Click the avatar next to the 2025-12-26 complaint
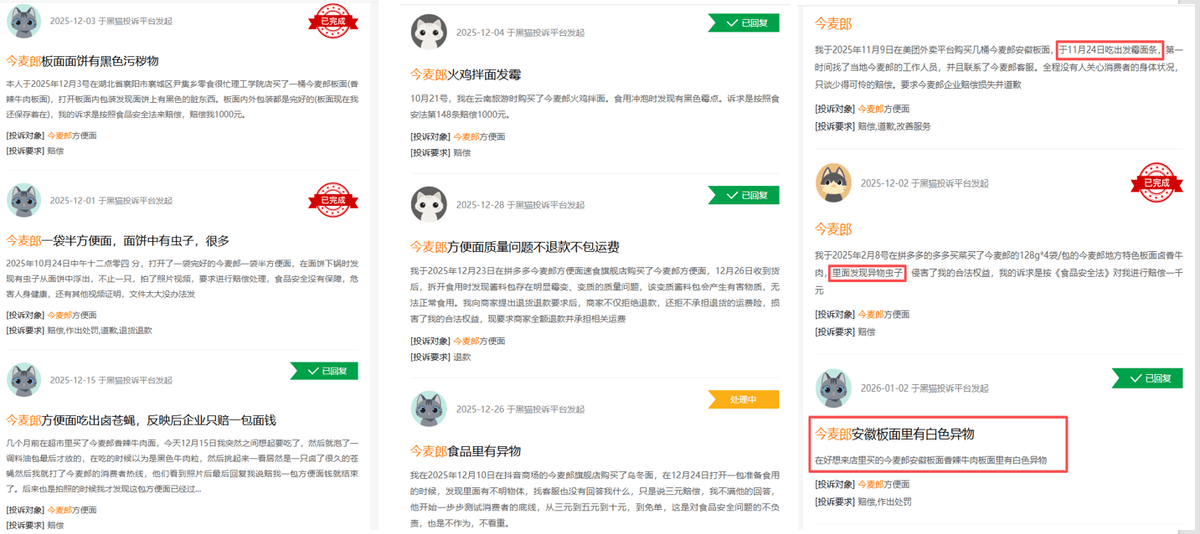The height and width of the screenshot is (534, 1200). (x=429, y=408)
